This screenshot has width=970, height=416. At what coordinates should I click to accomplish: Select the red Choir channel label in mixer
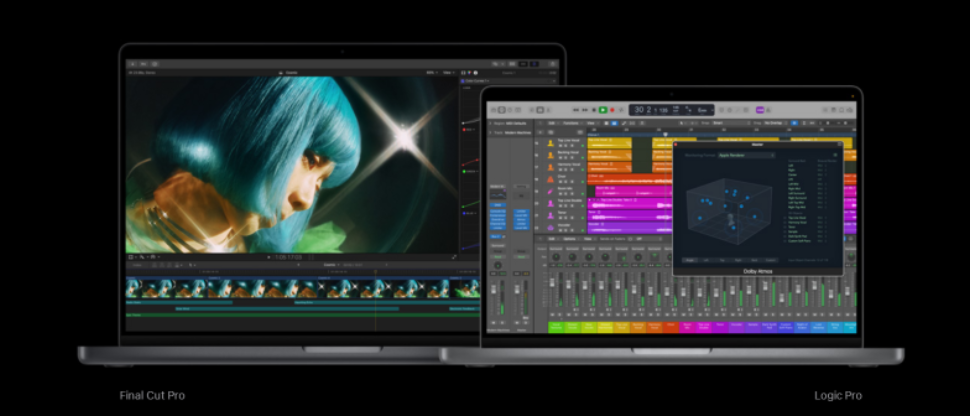coord(671,327)
